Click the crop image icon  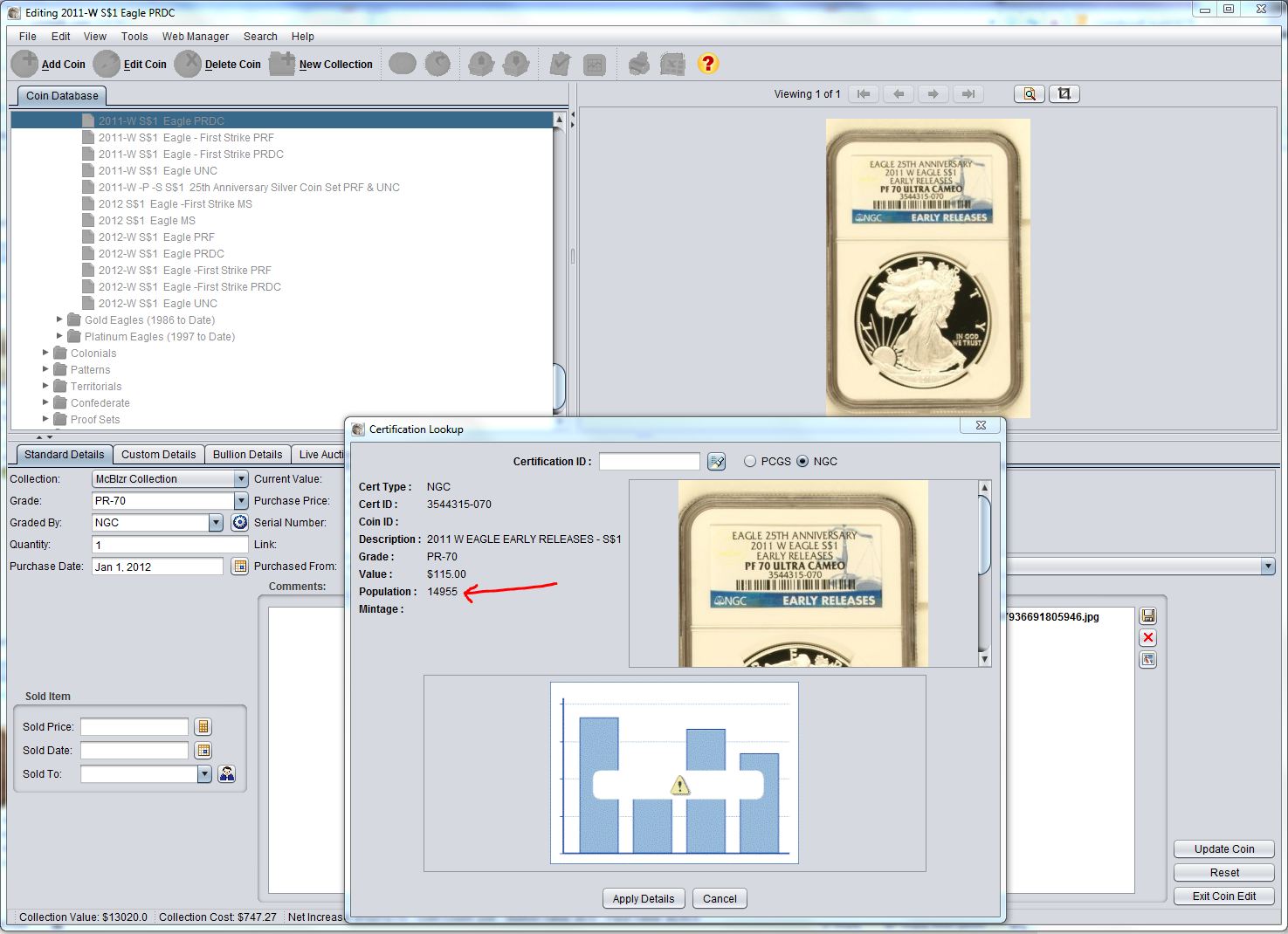[1064, 94]
